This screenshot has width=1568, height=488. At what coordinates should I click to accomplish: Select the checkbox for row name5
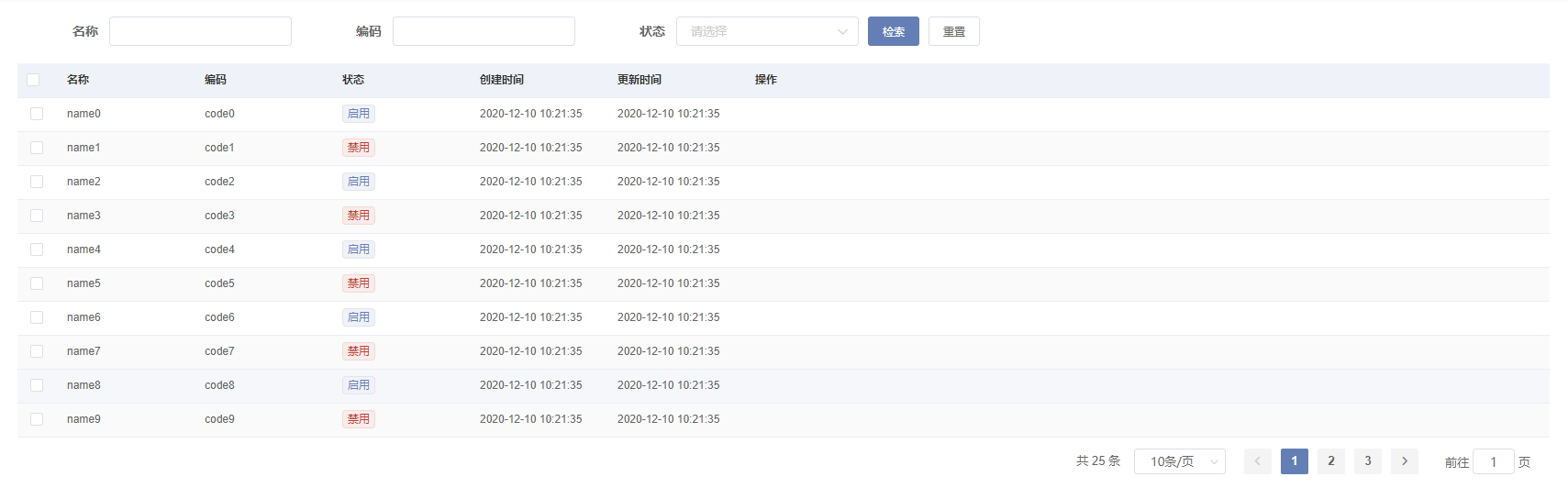pyautogui.click(x=37, y=283)
